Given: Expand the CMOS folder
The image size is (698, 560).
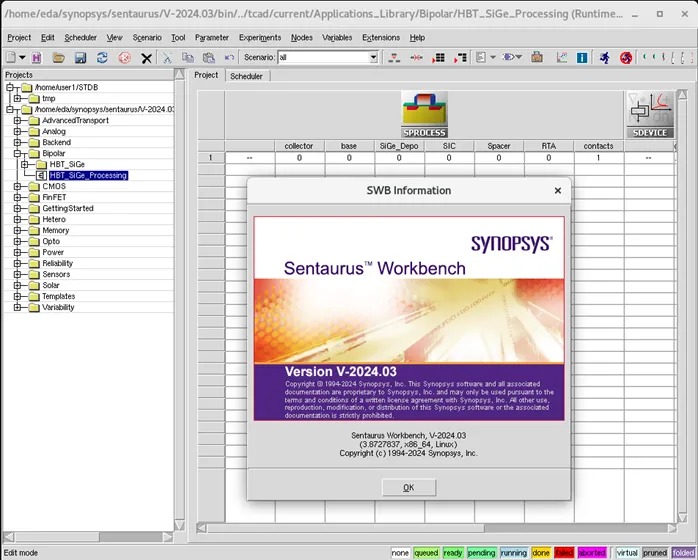Looking at the screenshot, I should point(17,187).
